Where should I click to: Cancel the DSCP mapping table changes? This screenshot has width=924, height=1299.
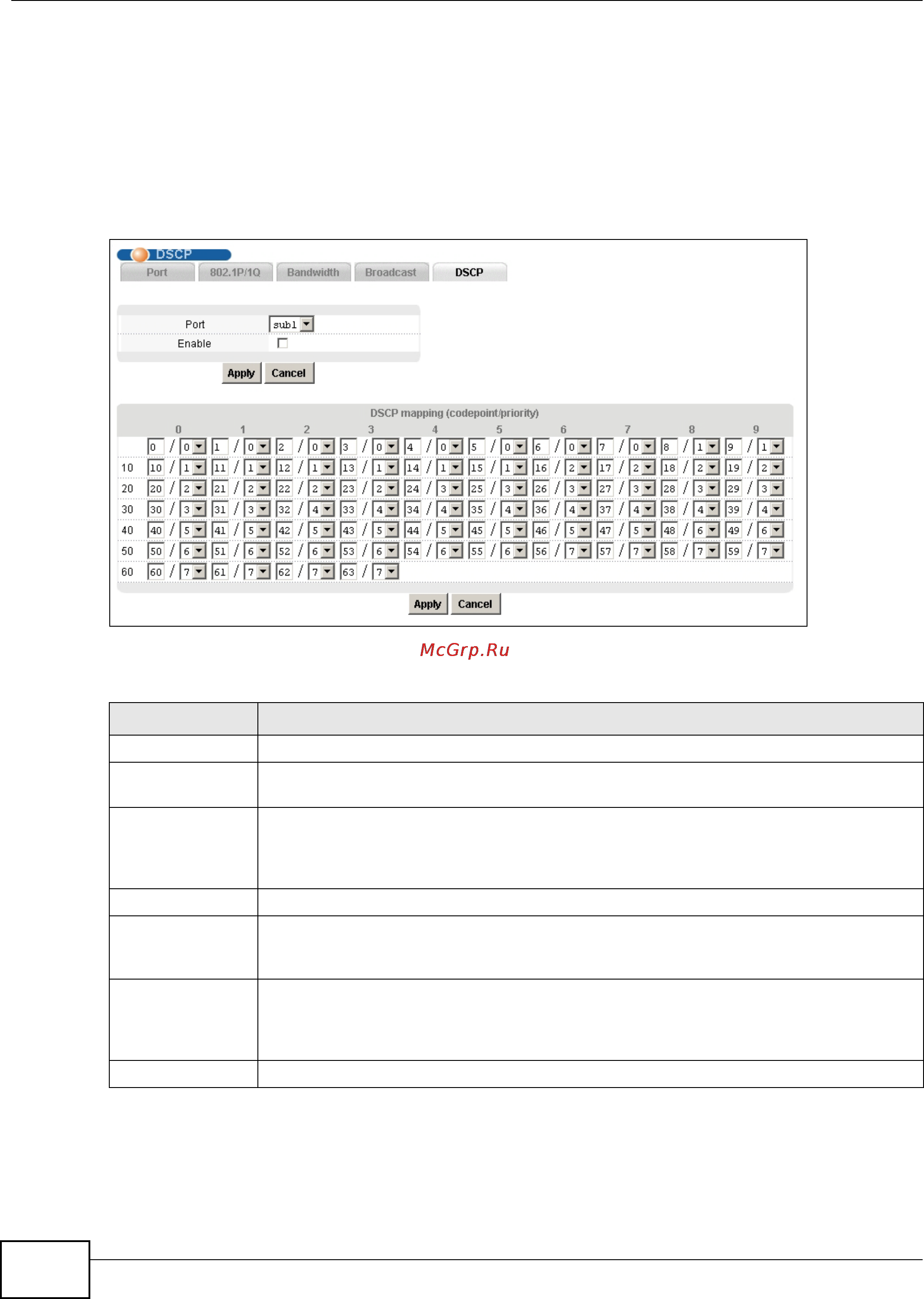click(x=475, y=604)
